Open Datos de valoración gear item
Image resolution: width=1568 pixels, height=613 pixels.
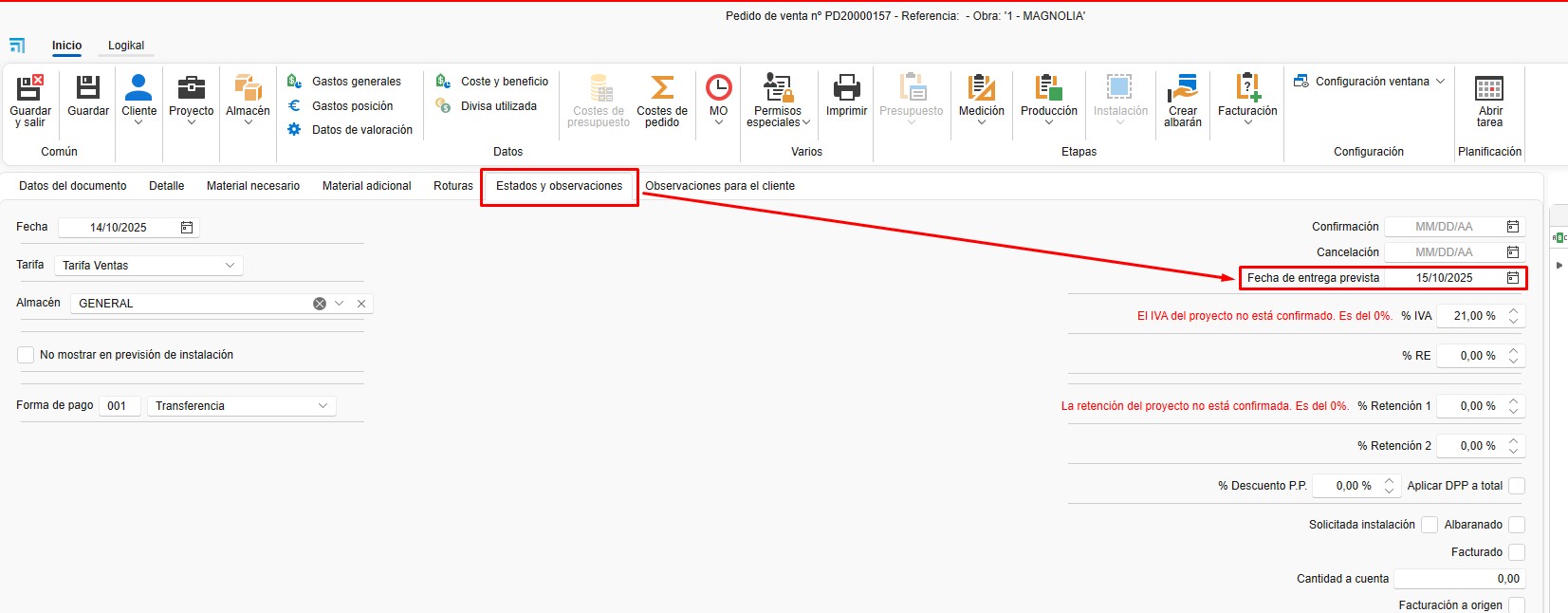pos(361,130)
